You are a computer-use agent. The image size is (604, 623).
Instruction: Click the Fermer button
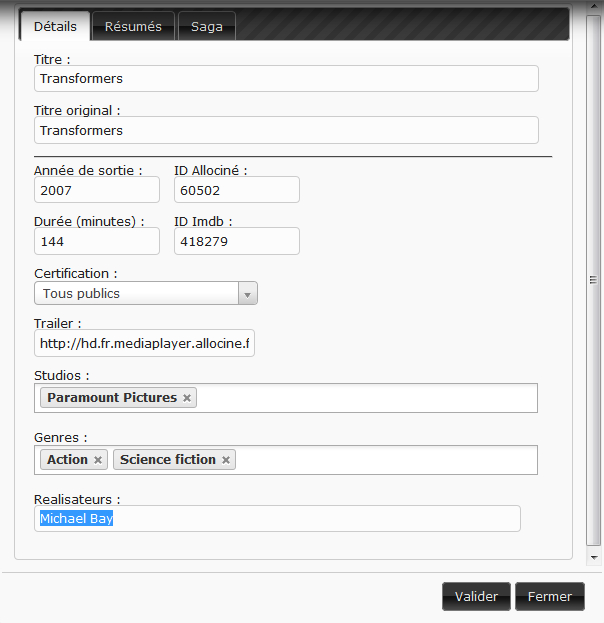[x=549, y=597]
